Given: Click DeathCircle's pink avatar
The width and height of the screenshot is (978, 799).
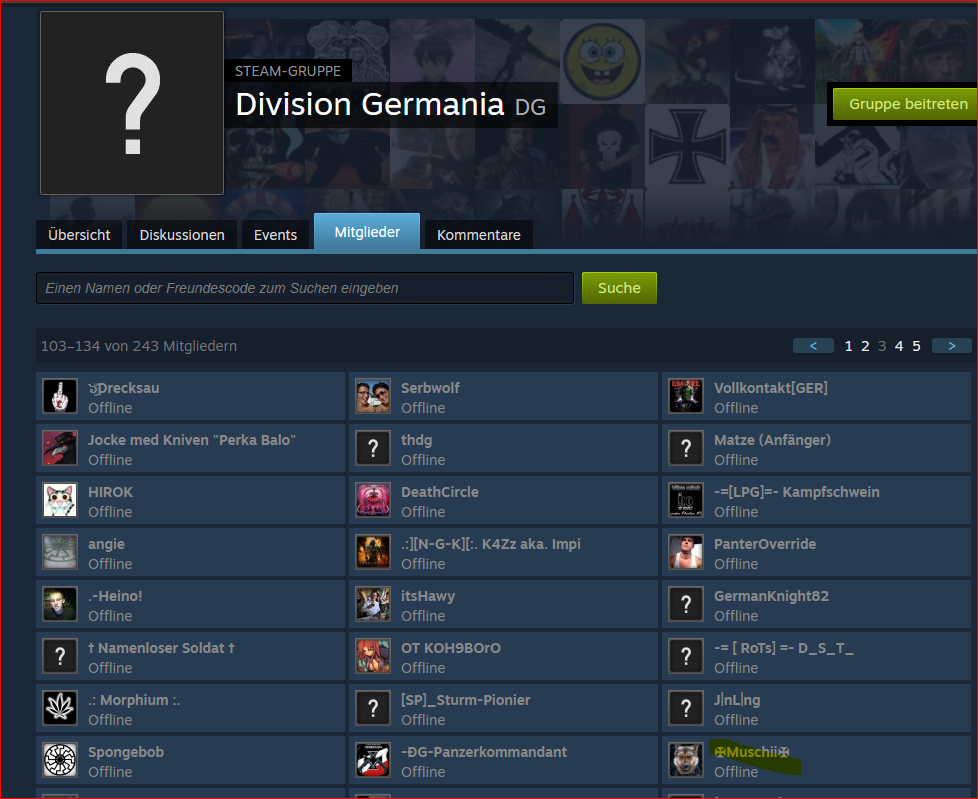Looking at the screenshot, I should [x=373, y=500].
